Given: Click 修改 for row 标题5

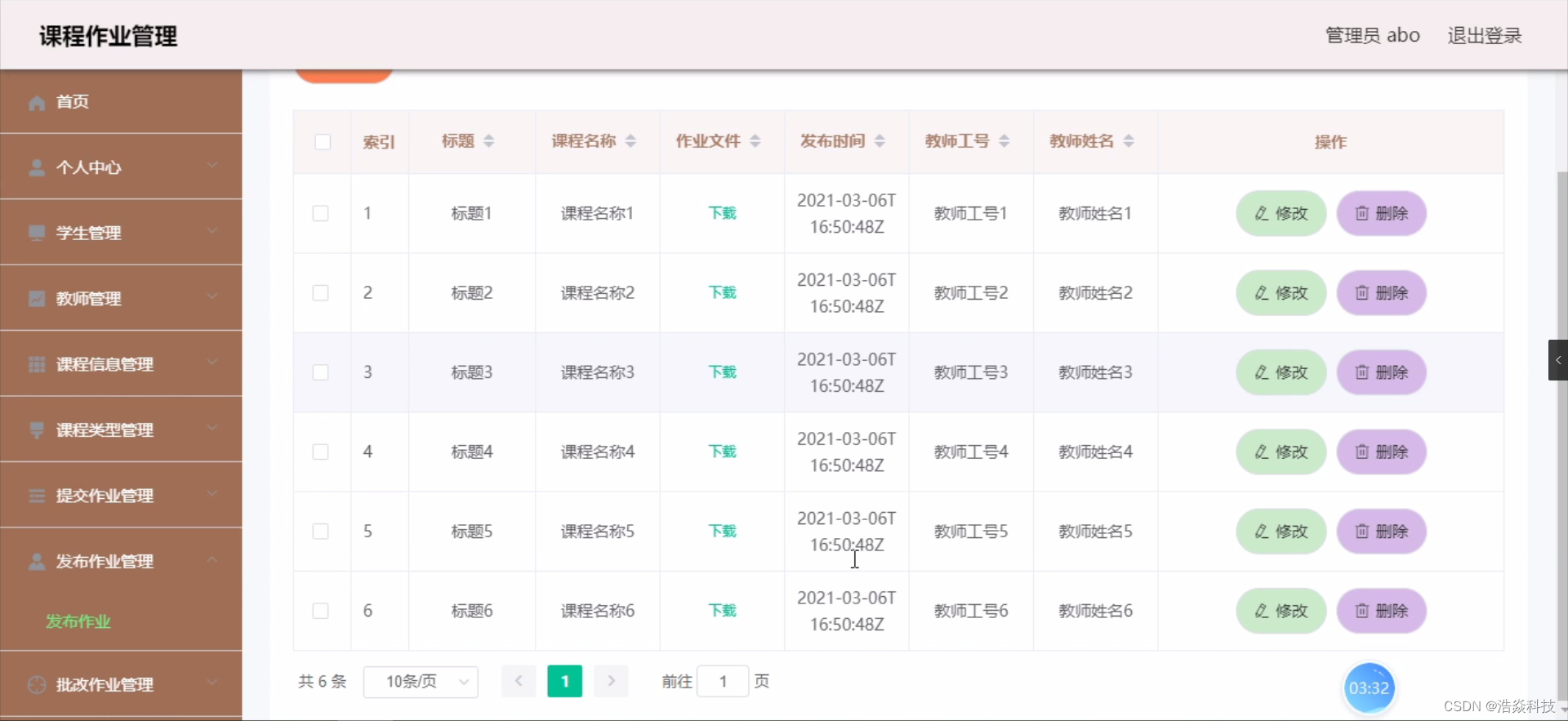Looking at the screenshot, I should click(x=1281, y=532).
